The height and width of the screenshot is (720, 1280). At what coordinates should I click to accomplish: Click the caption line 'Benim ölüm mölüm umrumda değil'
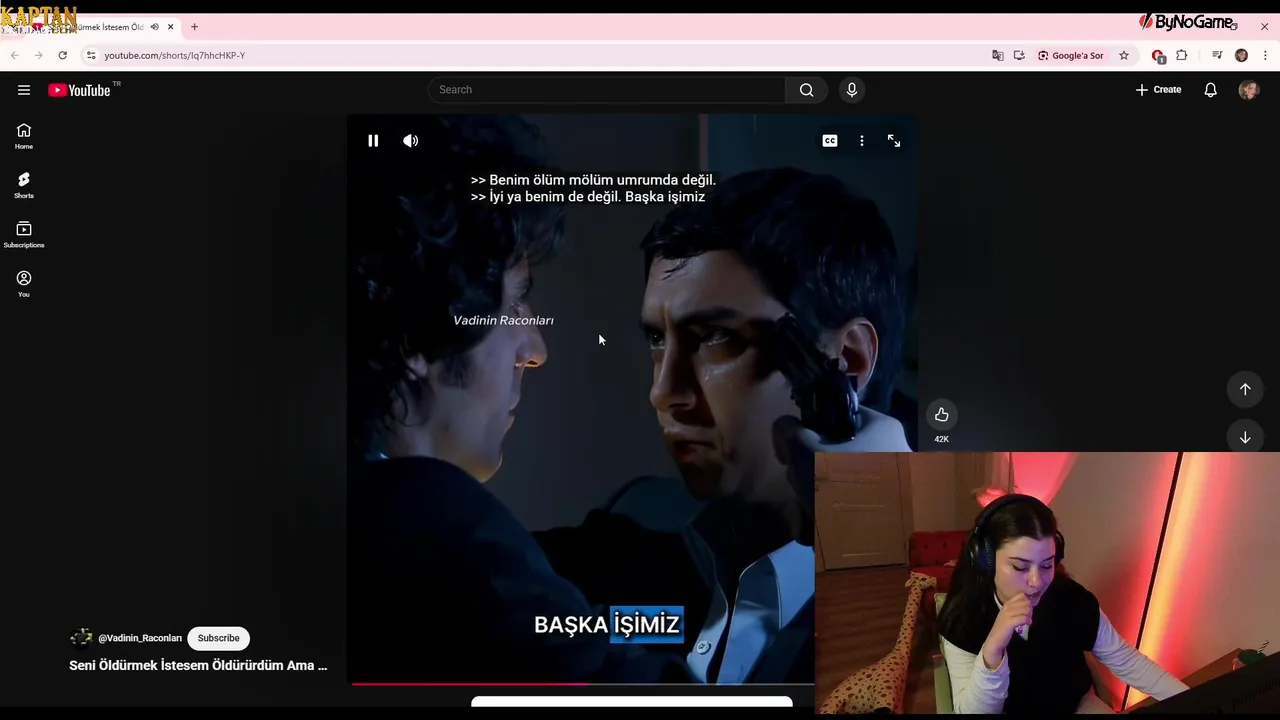pyautogui.click(x=593, y=180)
